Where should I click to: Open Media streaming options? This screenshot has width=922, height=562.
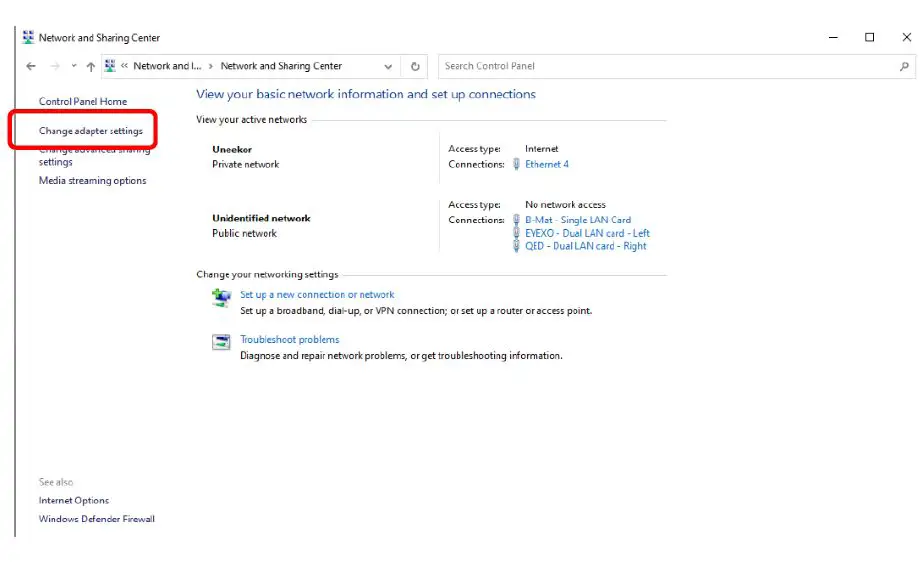pos(92,180)
